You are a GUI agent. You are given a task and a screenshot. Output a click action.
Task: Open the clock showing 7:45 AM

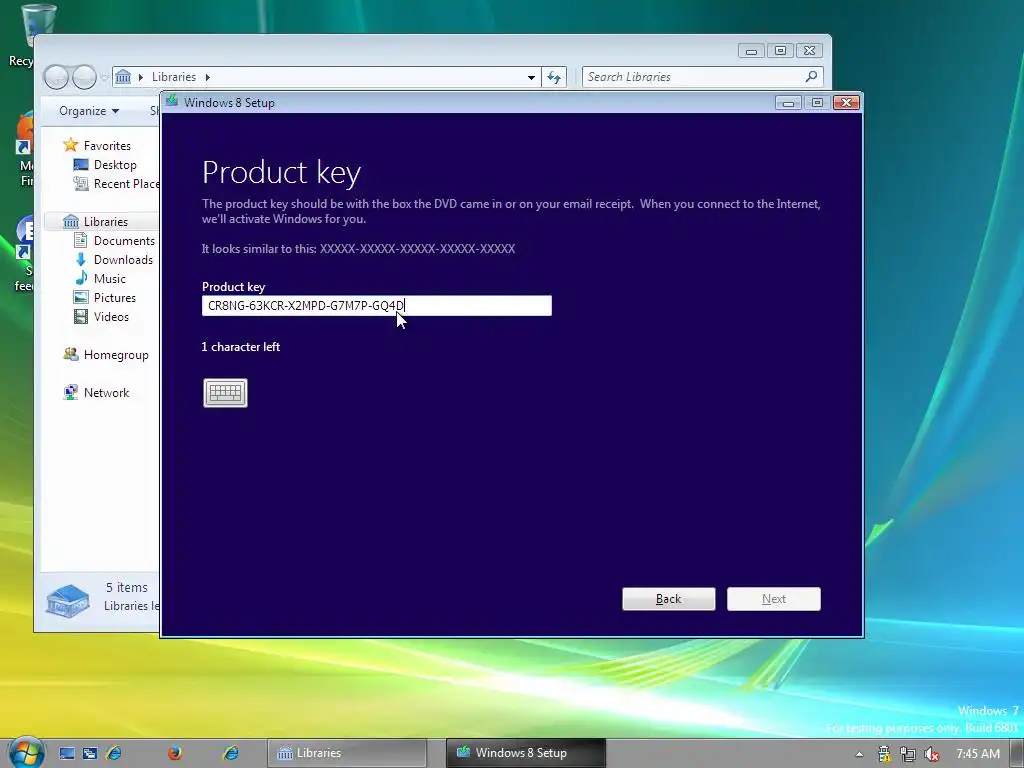point(978,754)
